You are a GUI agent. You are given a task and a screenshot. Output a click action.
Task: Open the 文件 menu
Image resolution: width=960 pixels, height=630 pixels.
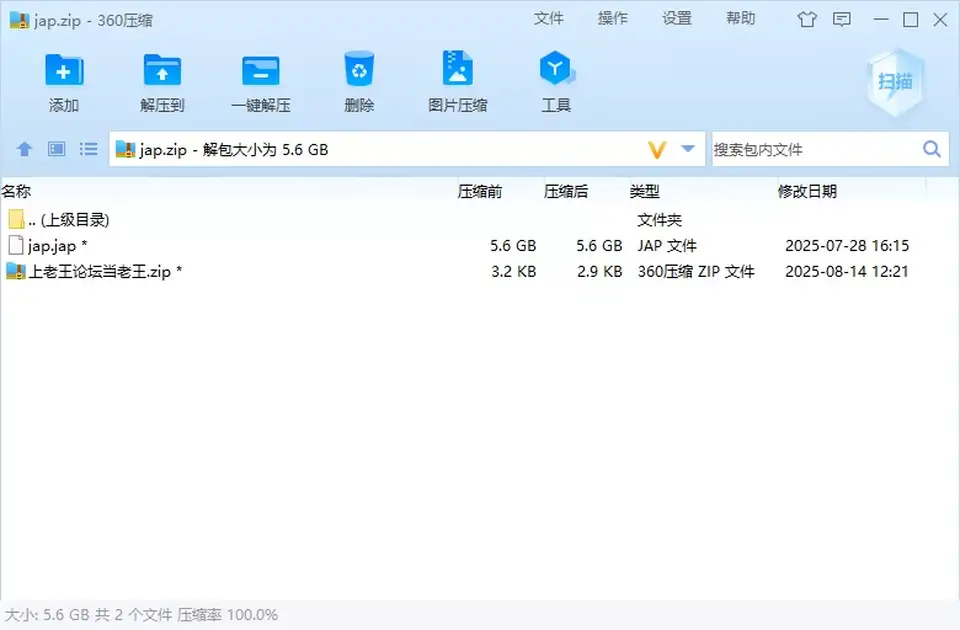[549, 18]
